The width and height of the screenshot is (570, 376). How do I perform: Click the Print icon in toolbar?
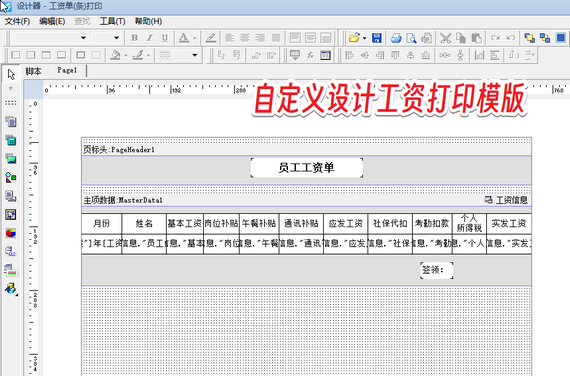point(396,38)
